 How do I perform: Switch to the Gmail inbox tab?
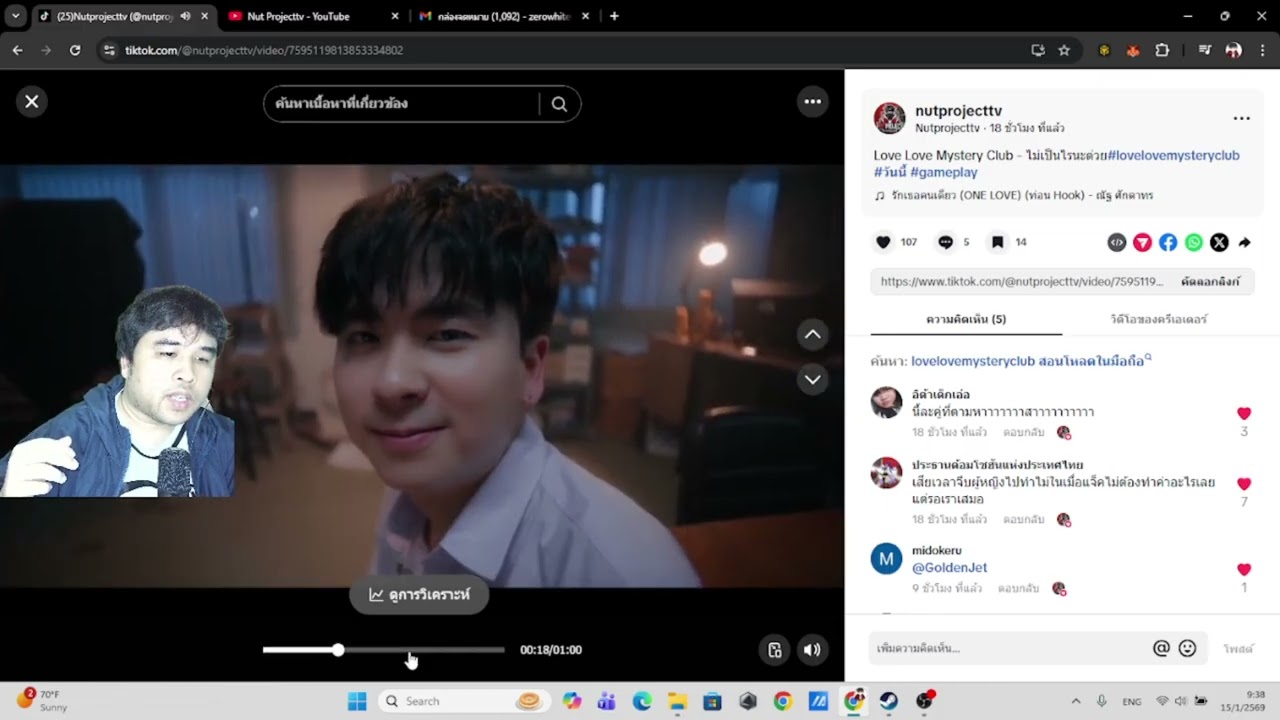(504, 16)
